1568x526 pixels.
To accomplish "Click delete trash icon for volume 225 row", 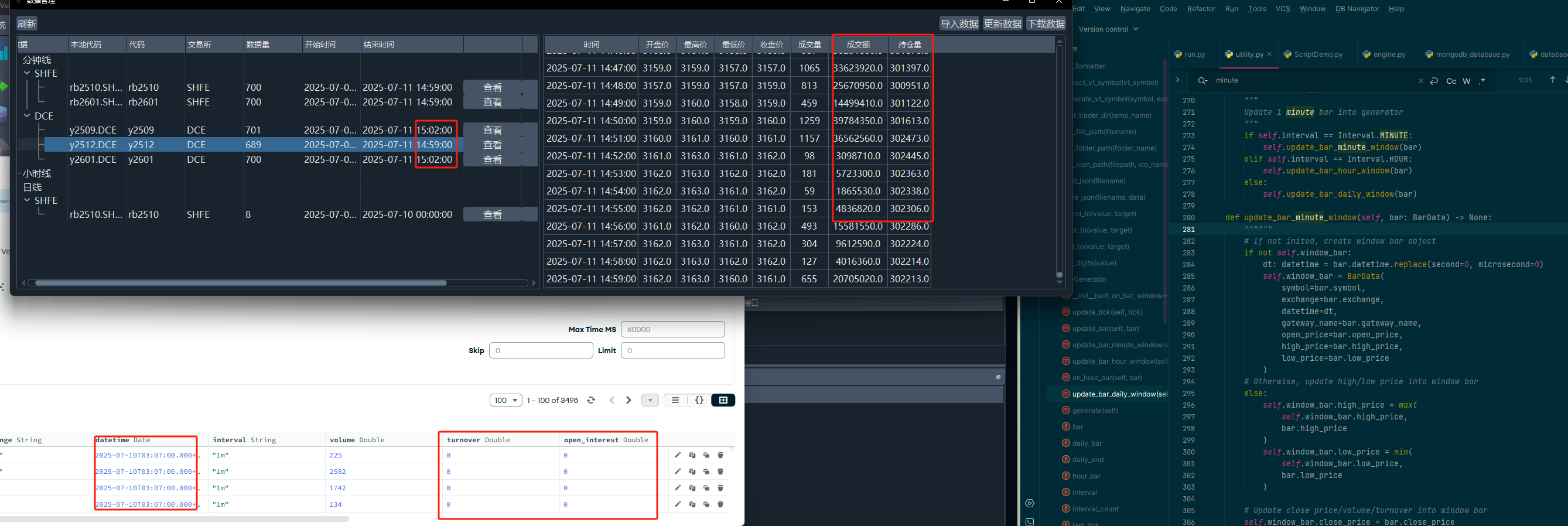I will 720,455.
